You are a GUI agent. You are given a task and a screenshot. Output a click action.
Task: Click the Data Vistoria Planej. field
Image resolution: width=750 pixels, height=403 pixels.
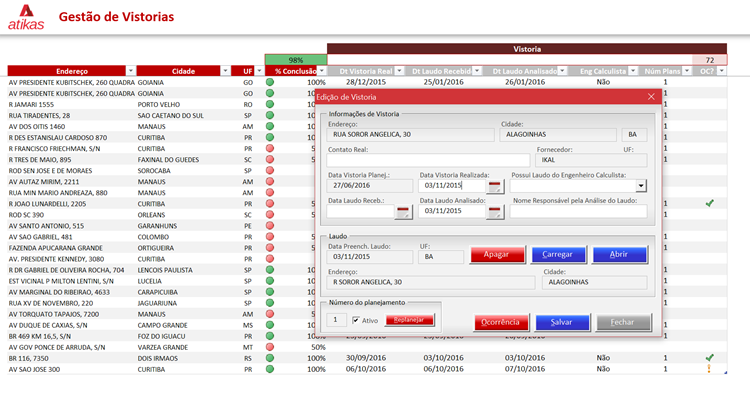[370, 185]
